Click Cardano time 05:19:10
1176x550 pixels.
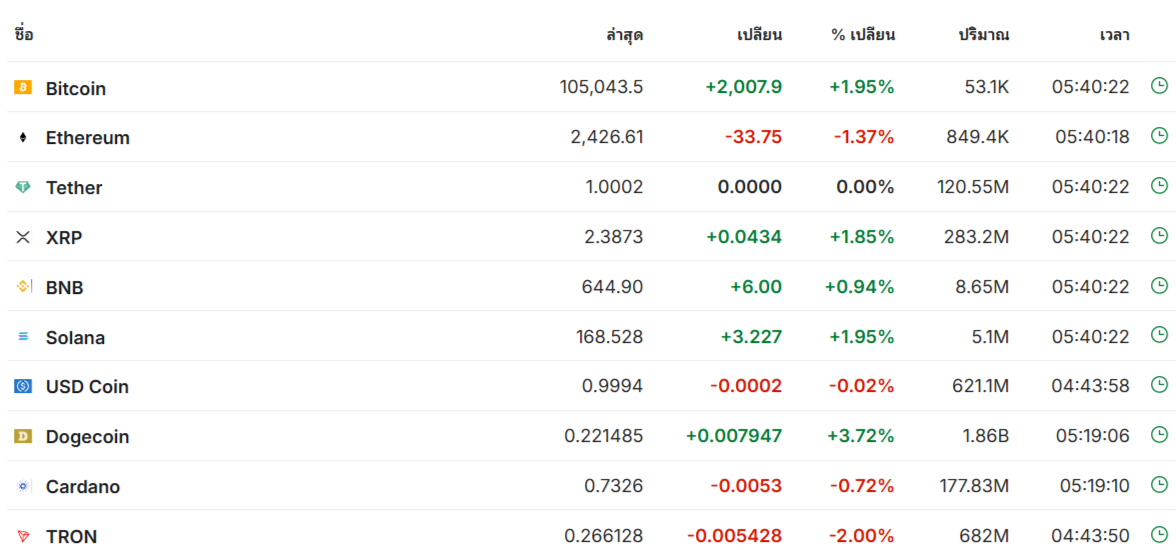(1094, 486)
